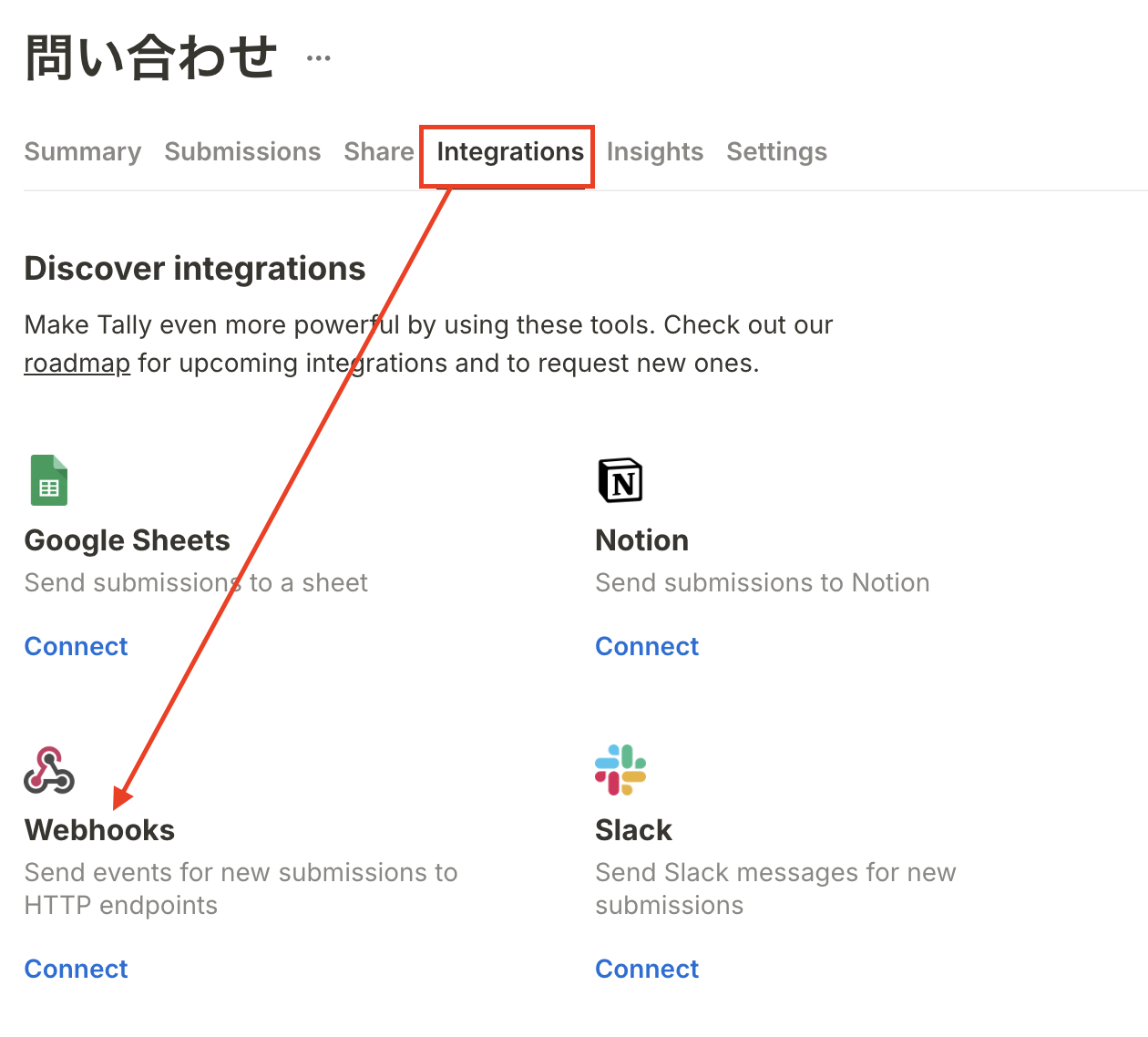View the Insights tab
The image size is (1148, 1037).
[x=655, y=152]
